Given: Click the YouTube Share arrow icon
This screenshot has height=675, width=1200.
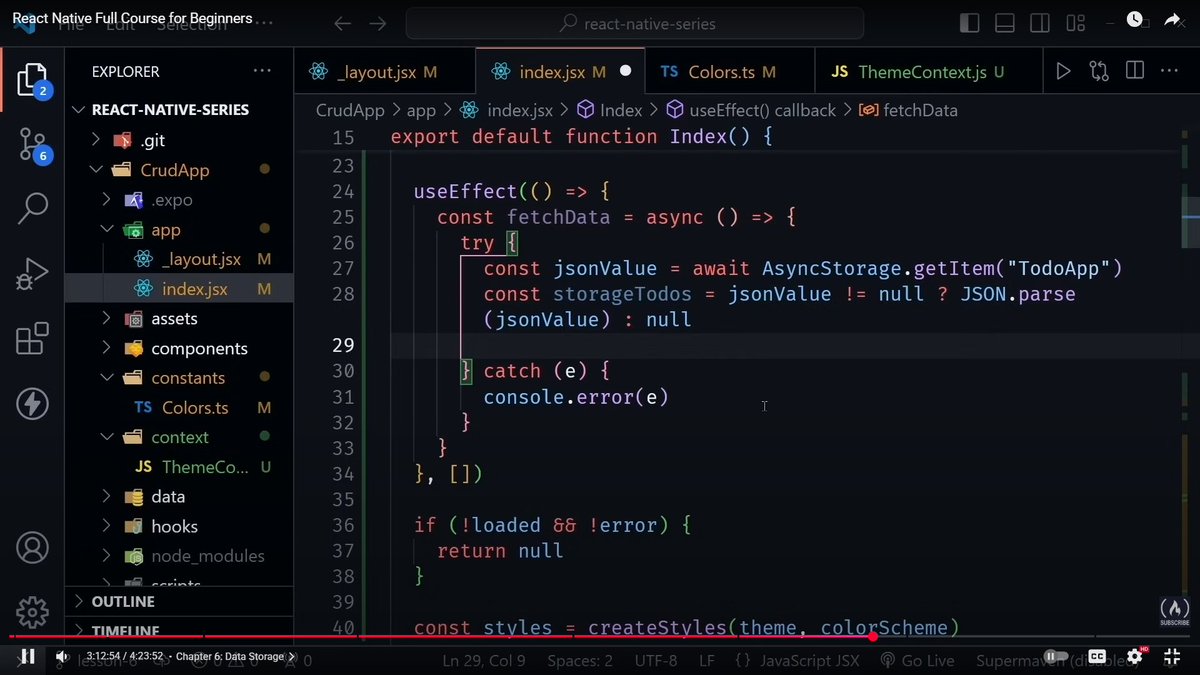Looking at the screenshot, I should [1173, 19].
